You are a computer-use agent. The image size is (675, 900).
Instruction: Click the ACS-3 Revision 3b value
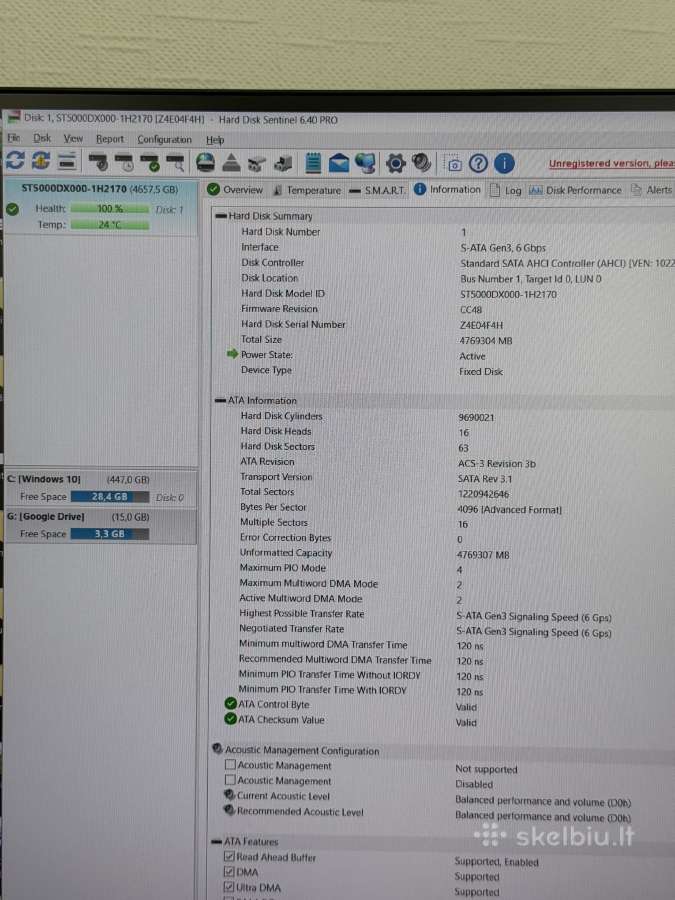(496, 463)
